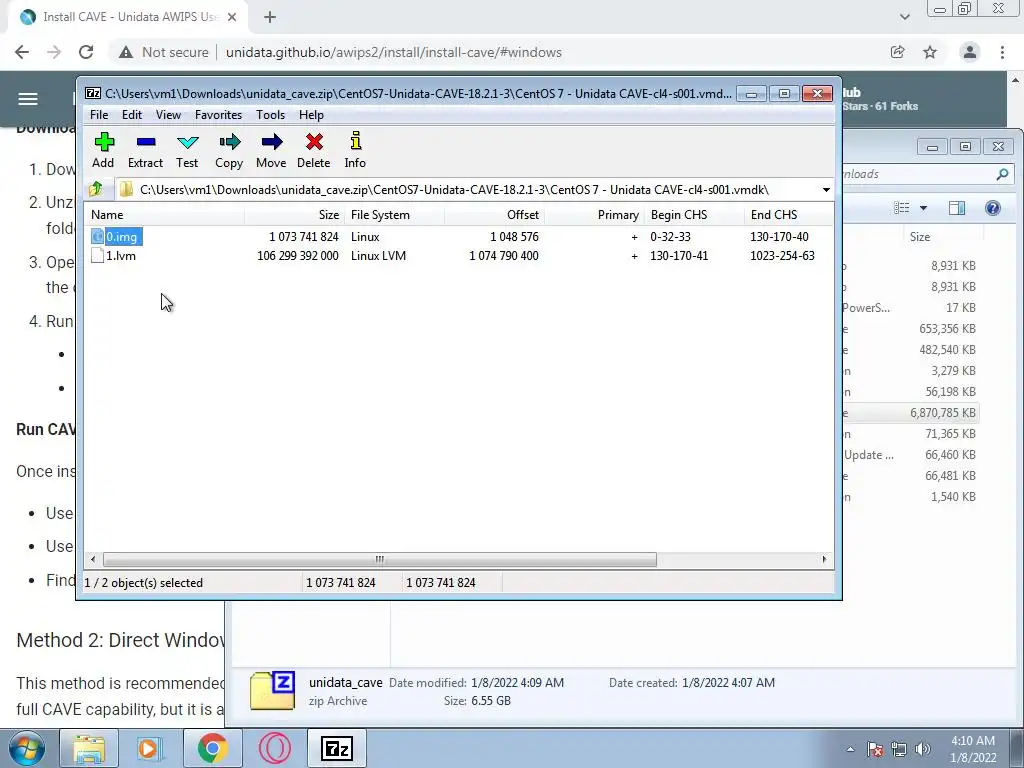The image size is (1024, 768).
Task: Click the horizontal scrollbar thumb in 7-Zip
Action: click(x=379, y=559)
